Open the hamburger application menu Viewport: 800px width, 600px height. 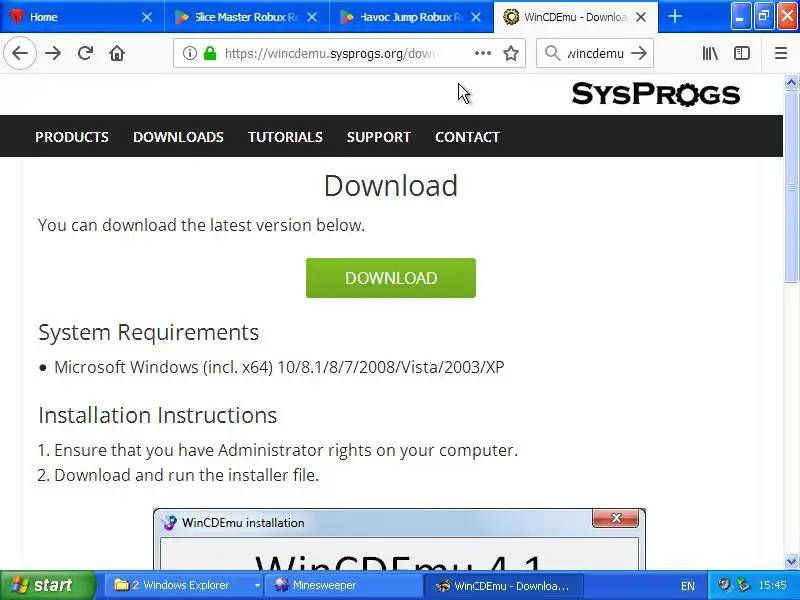(781, 53)
